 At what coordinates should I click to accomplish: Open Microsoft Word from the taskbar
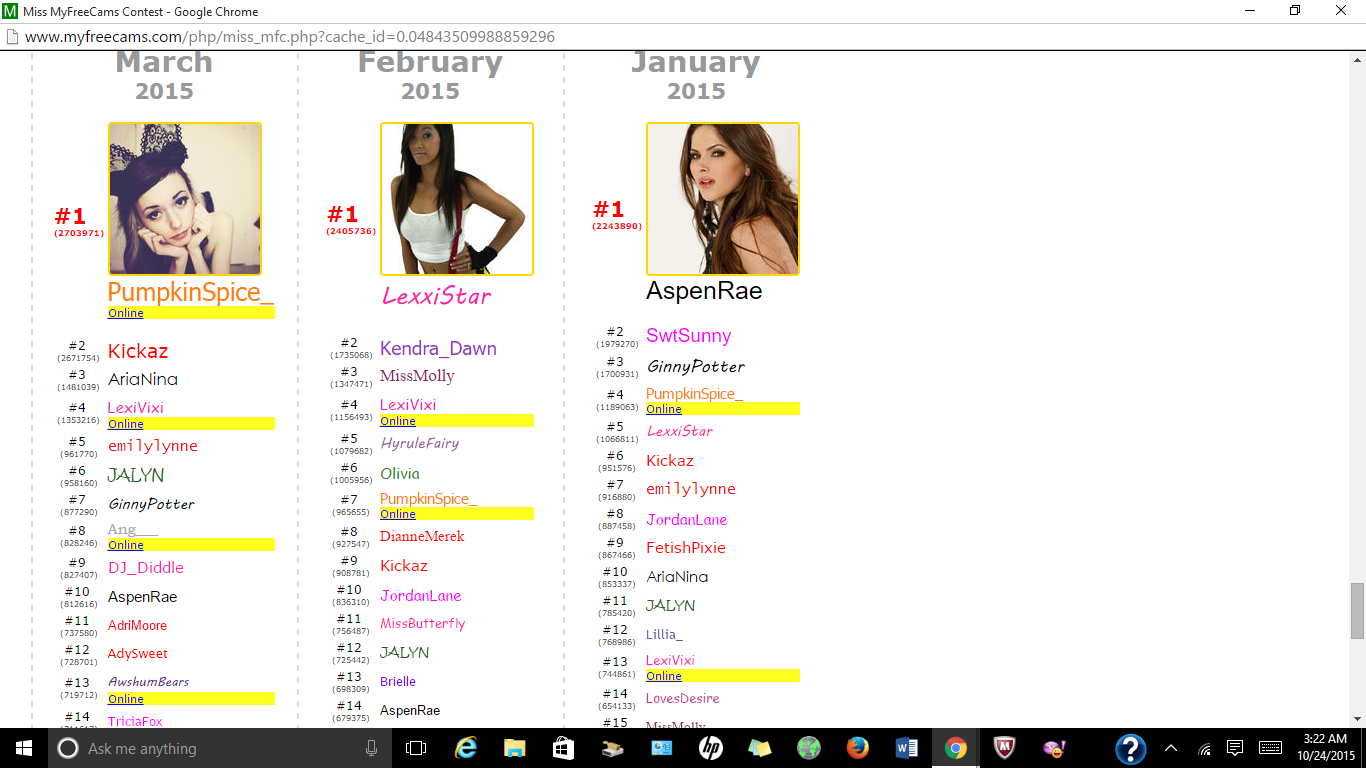907,748
